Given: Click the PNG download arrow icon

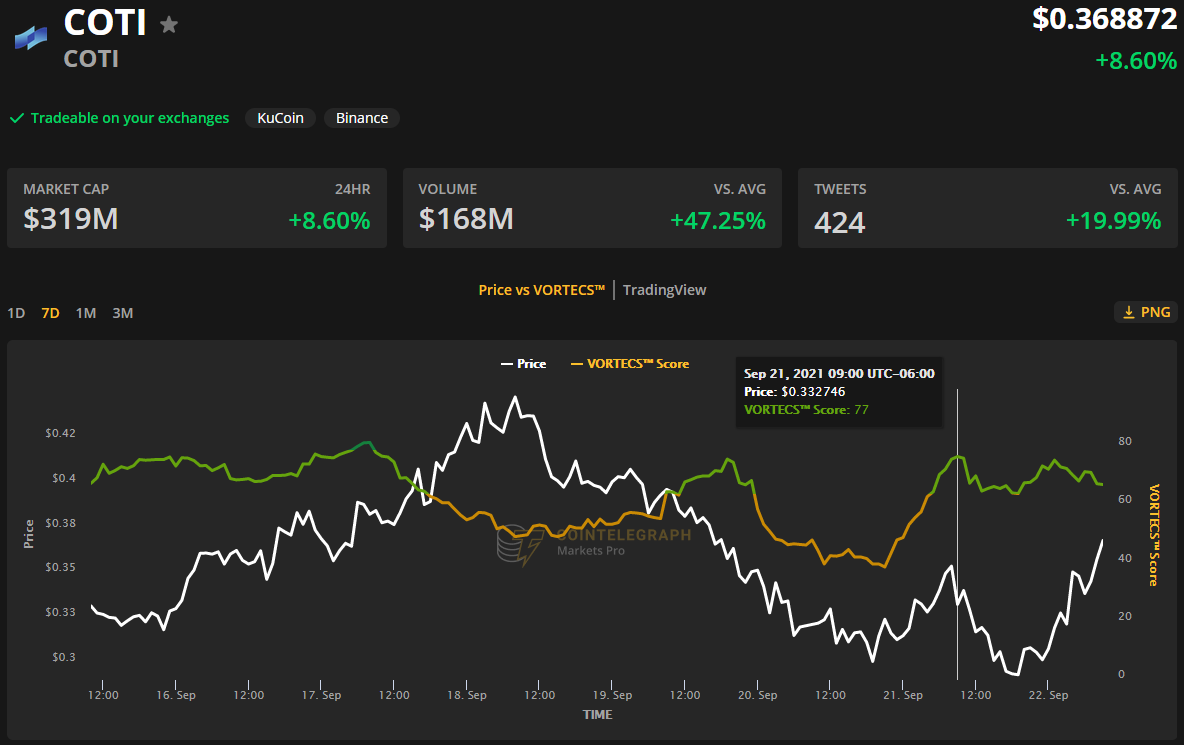Looking at the screenshot, I should (x=1129, y=312).
